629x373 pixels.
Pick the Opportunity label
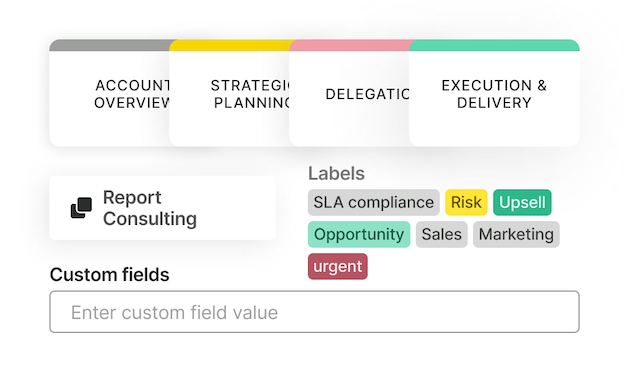click(x=359, y=234)
